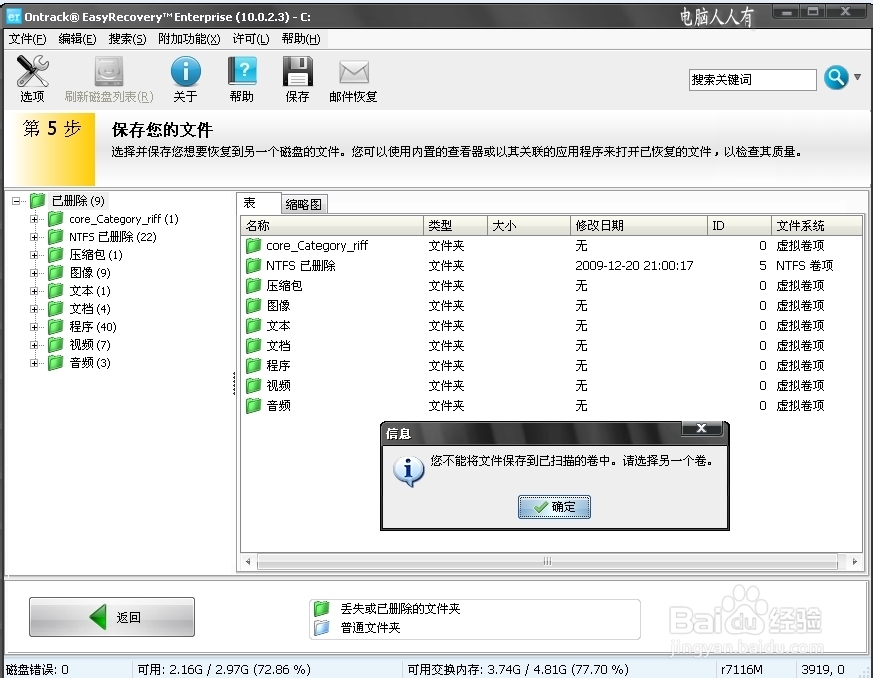Expand the 图像 (9) tree node

coord(35,273)
